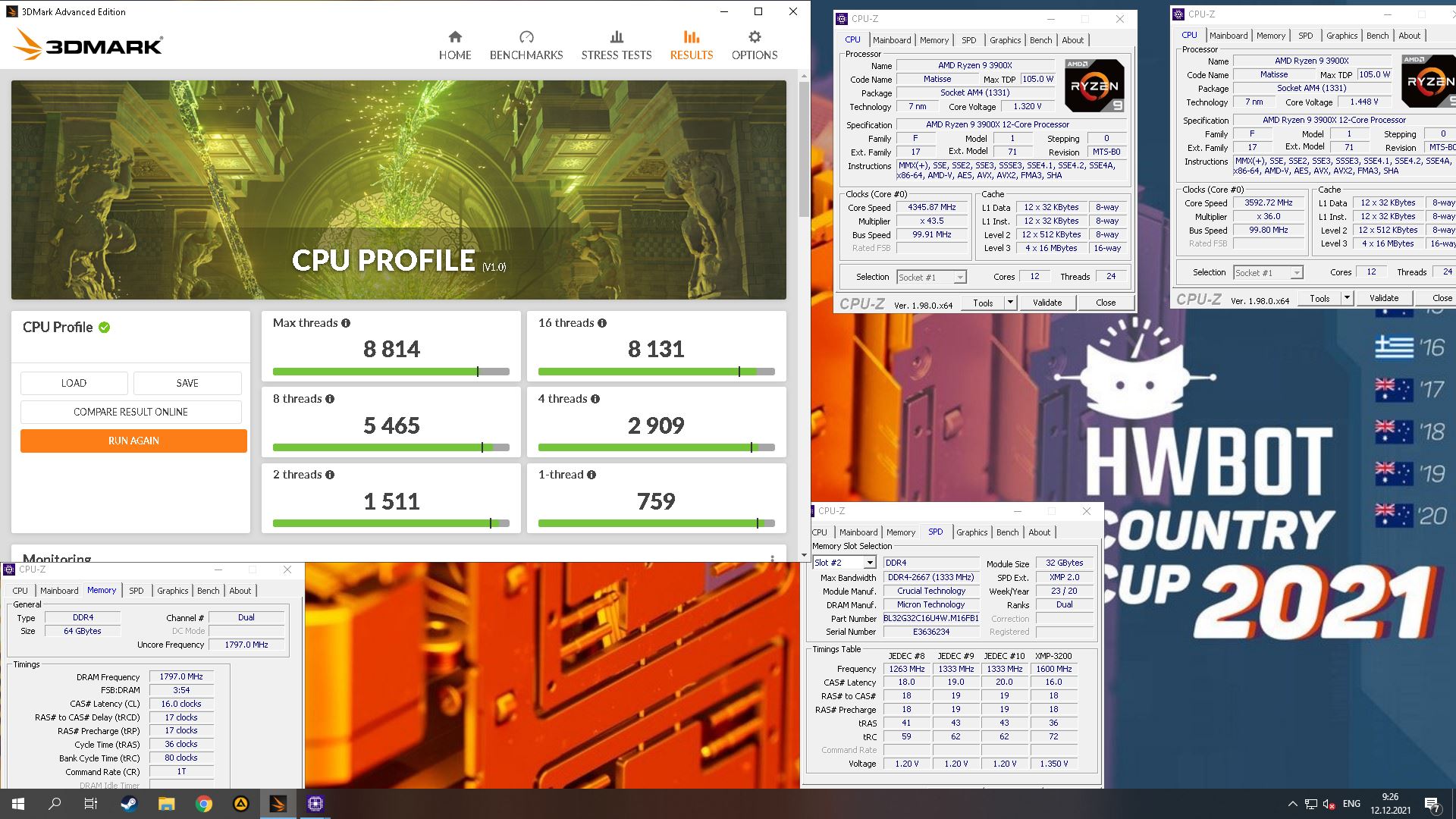Open BENCHMARKS in 3DMark navigation
1456x819 pixels.
tap(526, 45)
